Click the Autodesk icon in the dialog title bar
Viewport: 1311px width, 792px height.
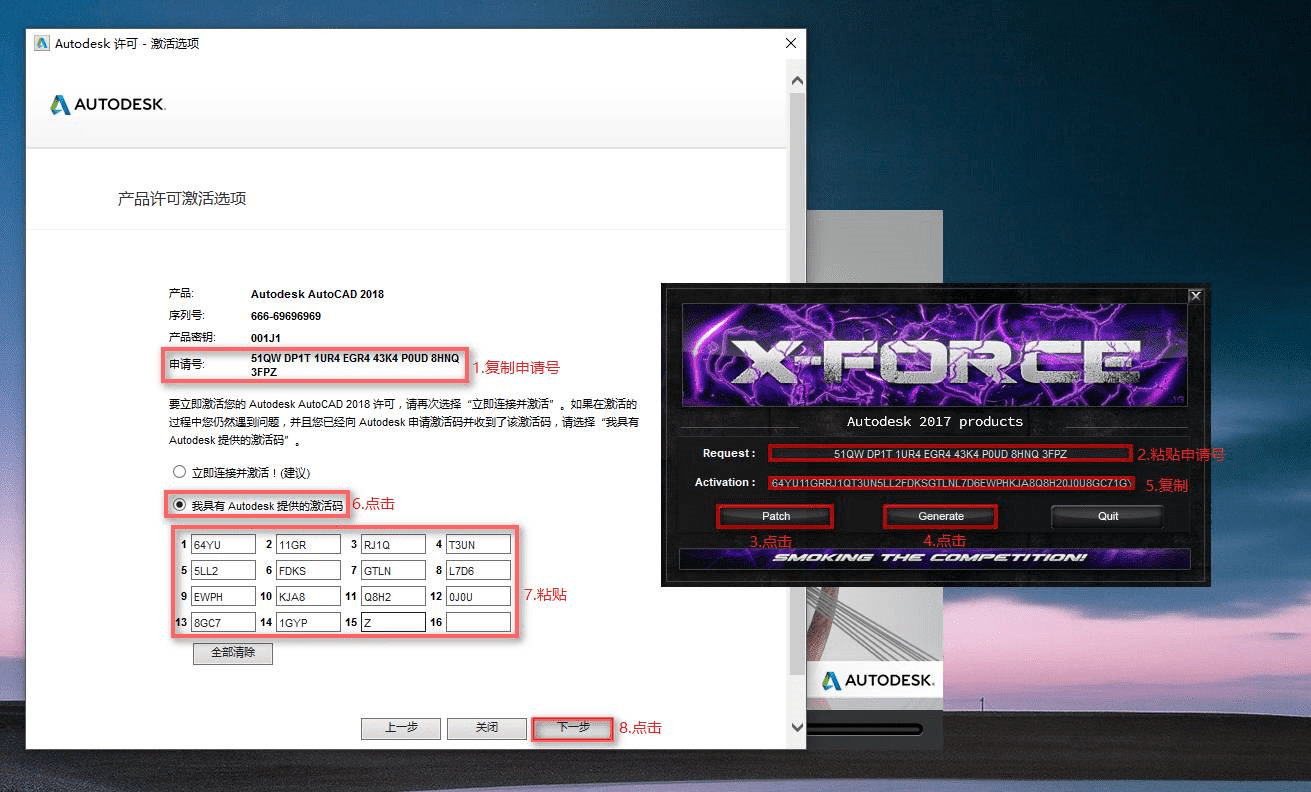point(41,43)
